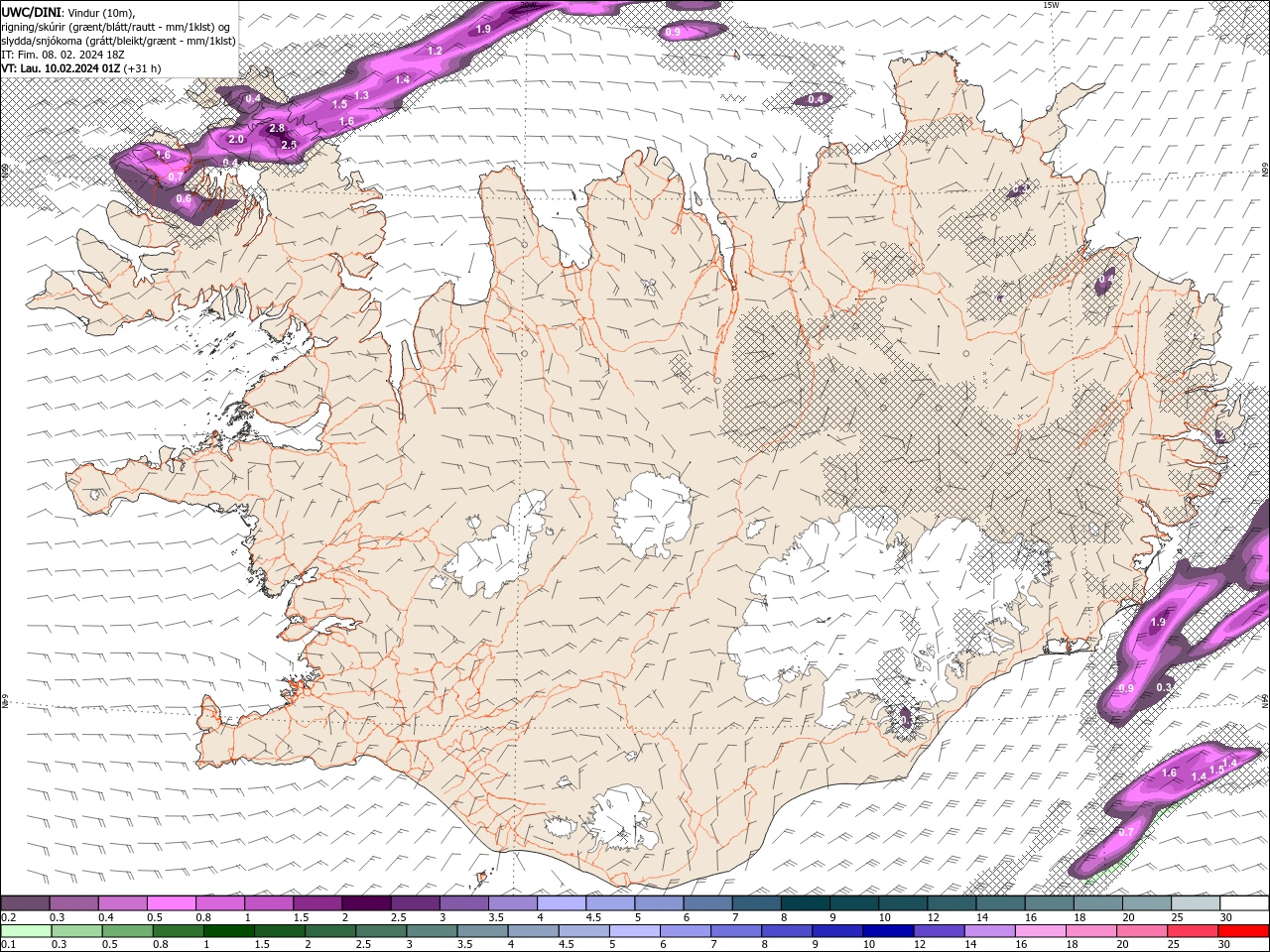
Task: Click the '(+31 h)' forecast offset text
Action: click(142, 68)
